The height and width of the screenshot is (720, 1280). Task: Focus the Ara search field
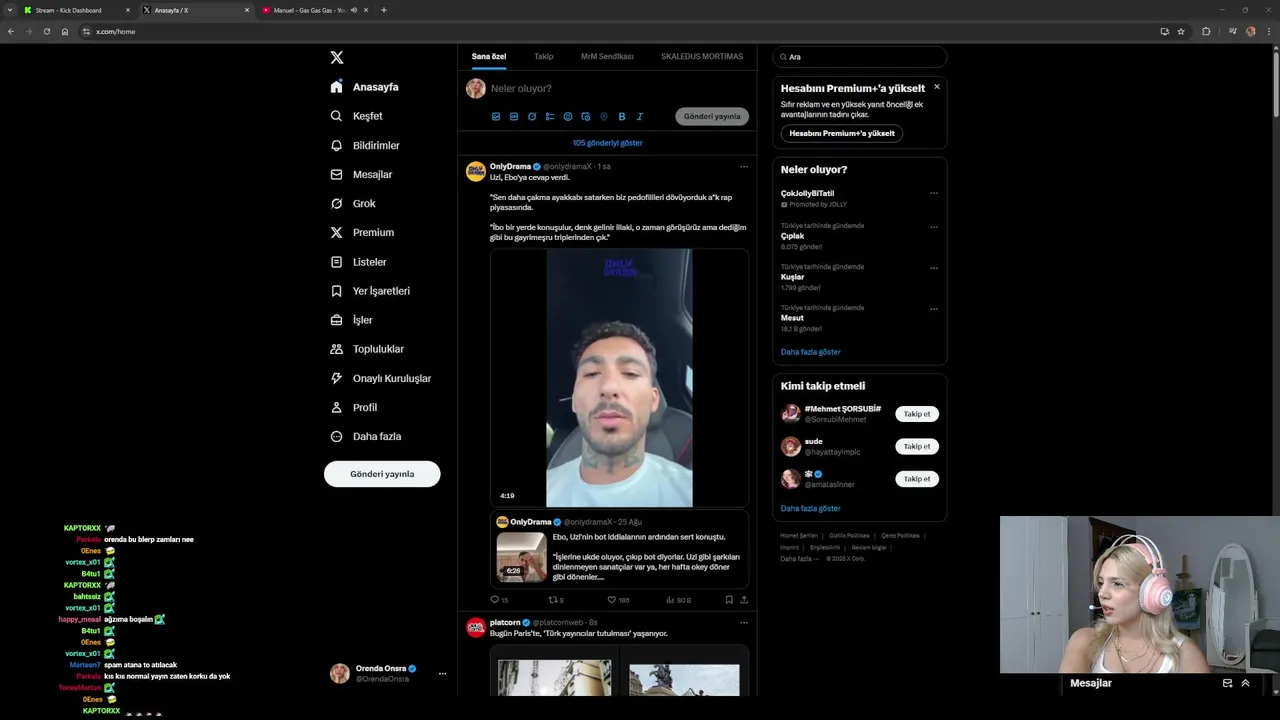(x=860, y=57)
